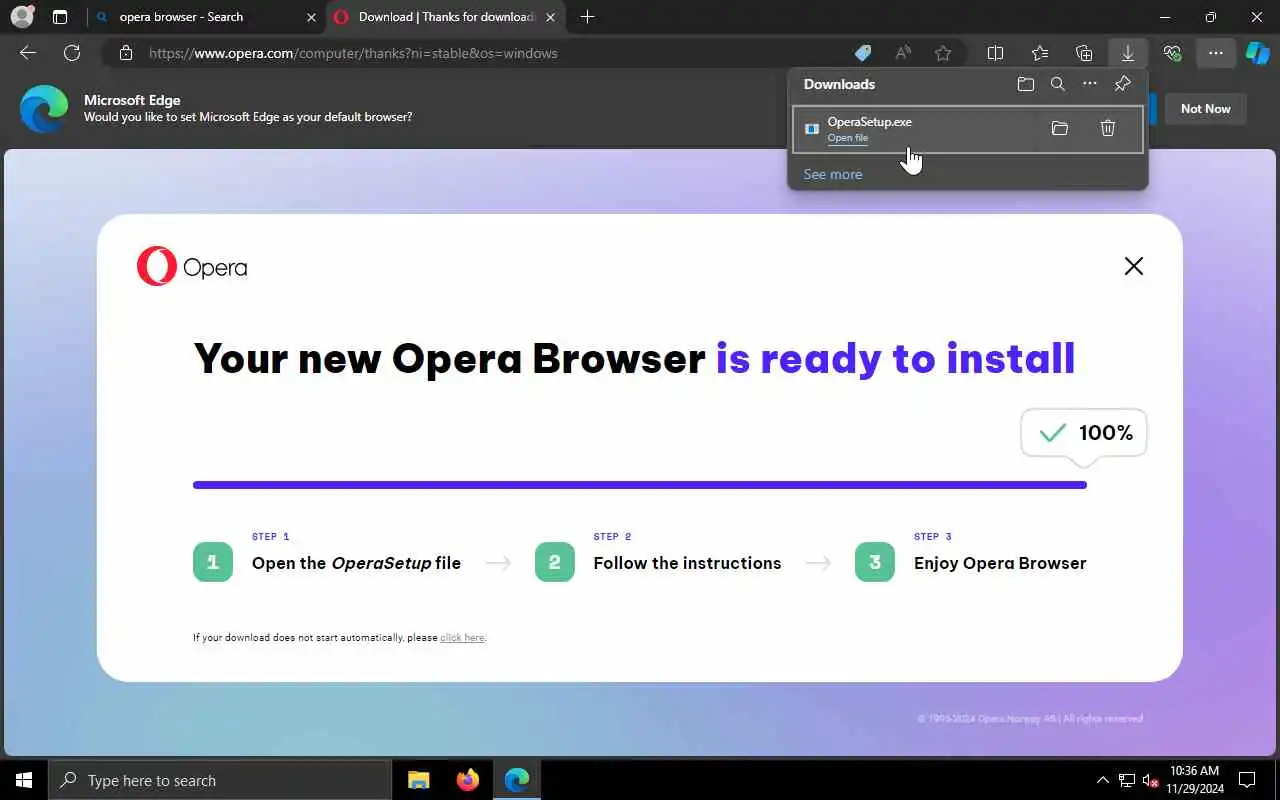The height and width of the screenshot is (800, 1280).
Task: Launch Firefox from the taskbar
Action: pos(467,780)
